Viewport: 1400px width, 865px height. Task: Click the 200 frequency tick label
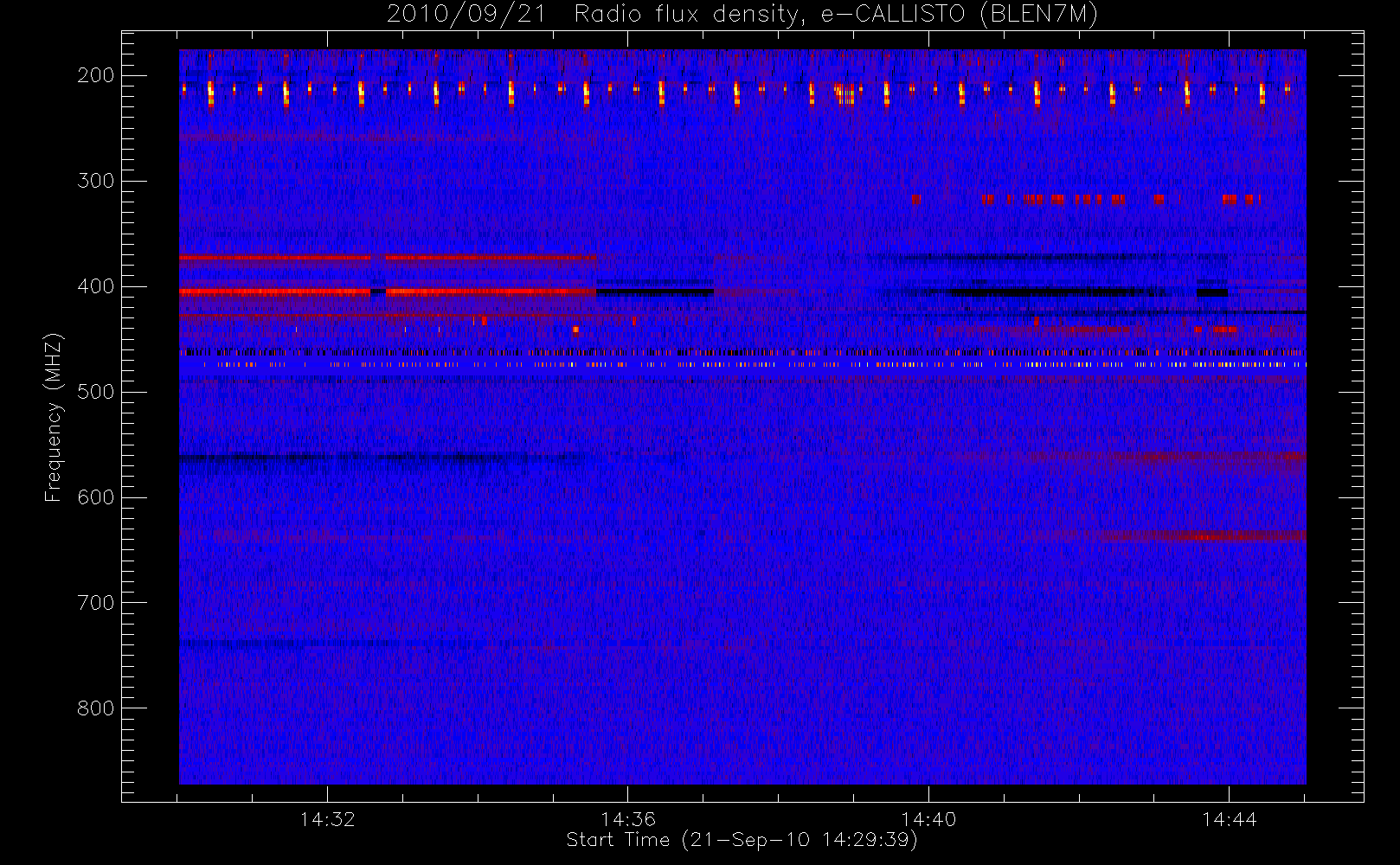[x=95, y=75]
